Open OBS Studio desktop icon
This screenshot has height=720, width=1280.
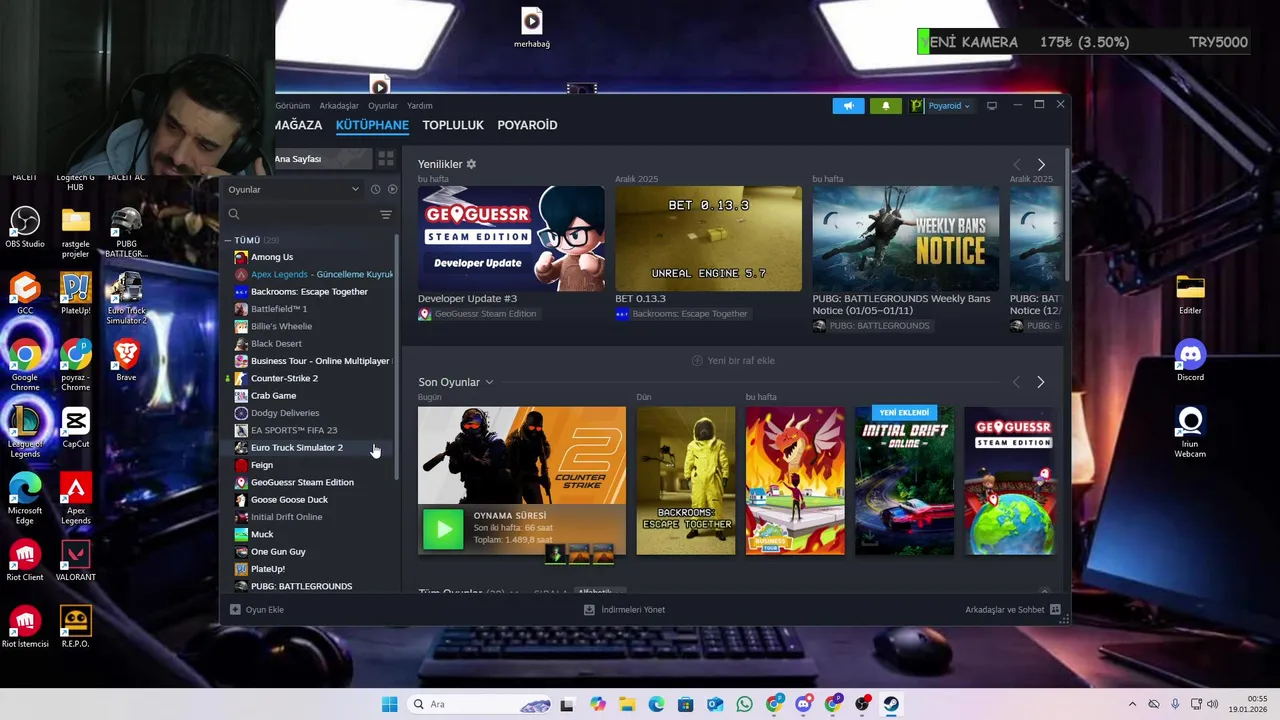coord(25,227)
